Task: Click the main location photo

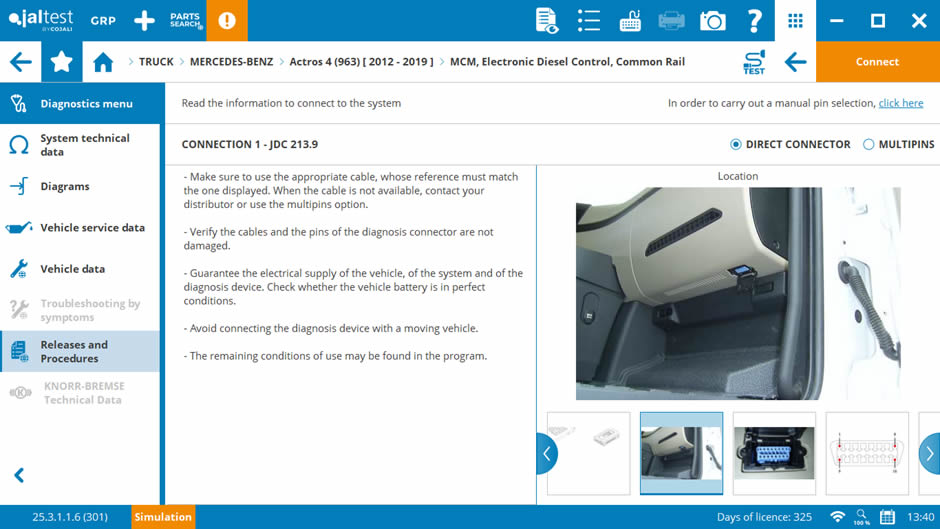Action: (x=738, y=294)
